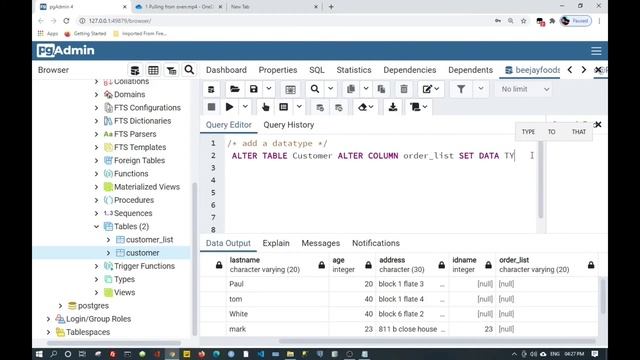Open the Explain results tab
Screen dimensions: 640x360
click(276, 243)
